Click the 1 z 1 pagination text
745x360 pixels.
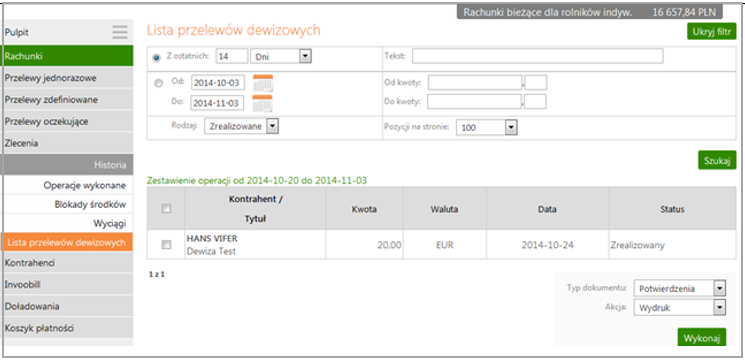157,275
